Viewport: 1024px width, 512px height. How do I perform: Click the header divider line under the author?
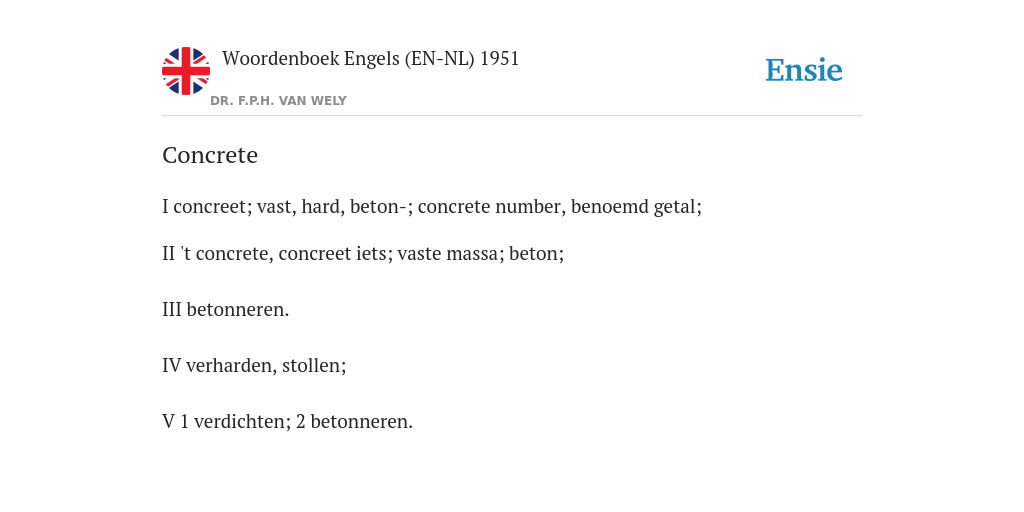coord(512,116)
